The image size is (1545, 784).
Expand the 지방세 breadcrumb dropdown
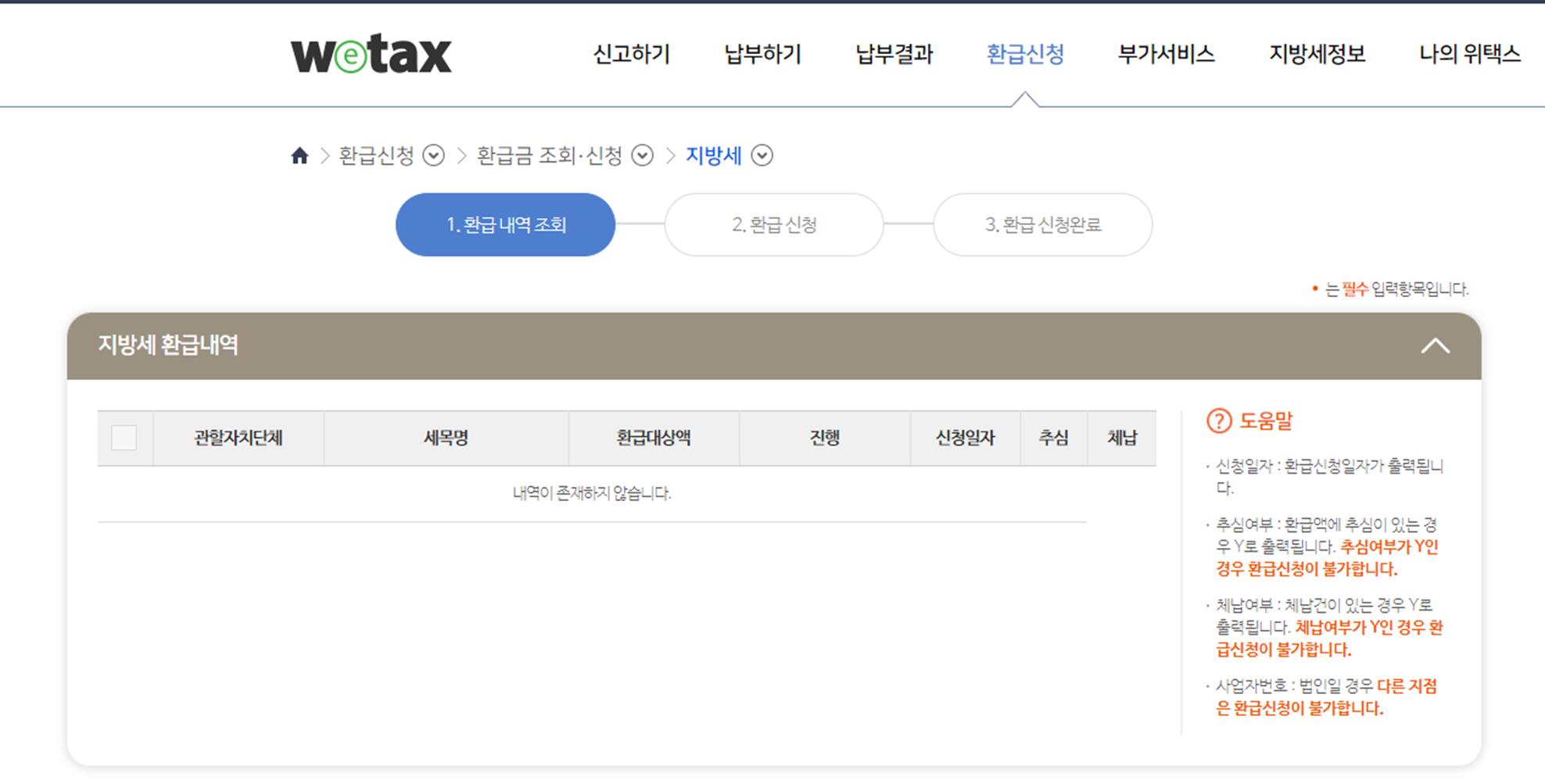click(x=762, y=156)
